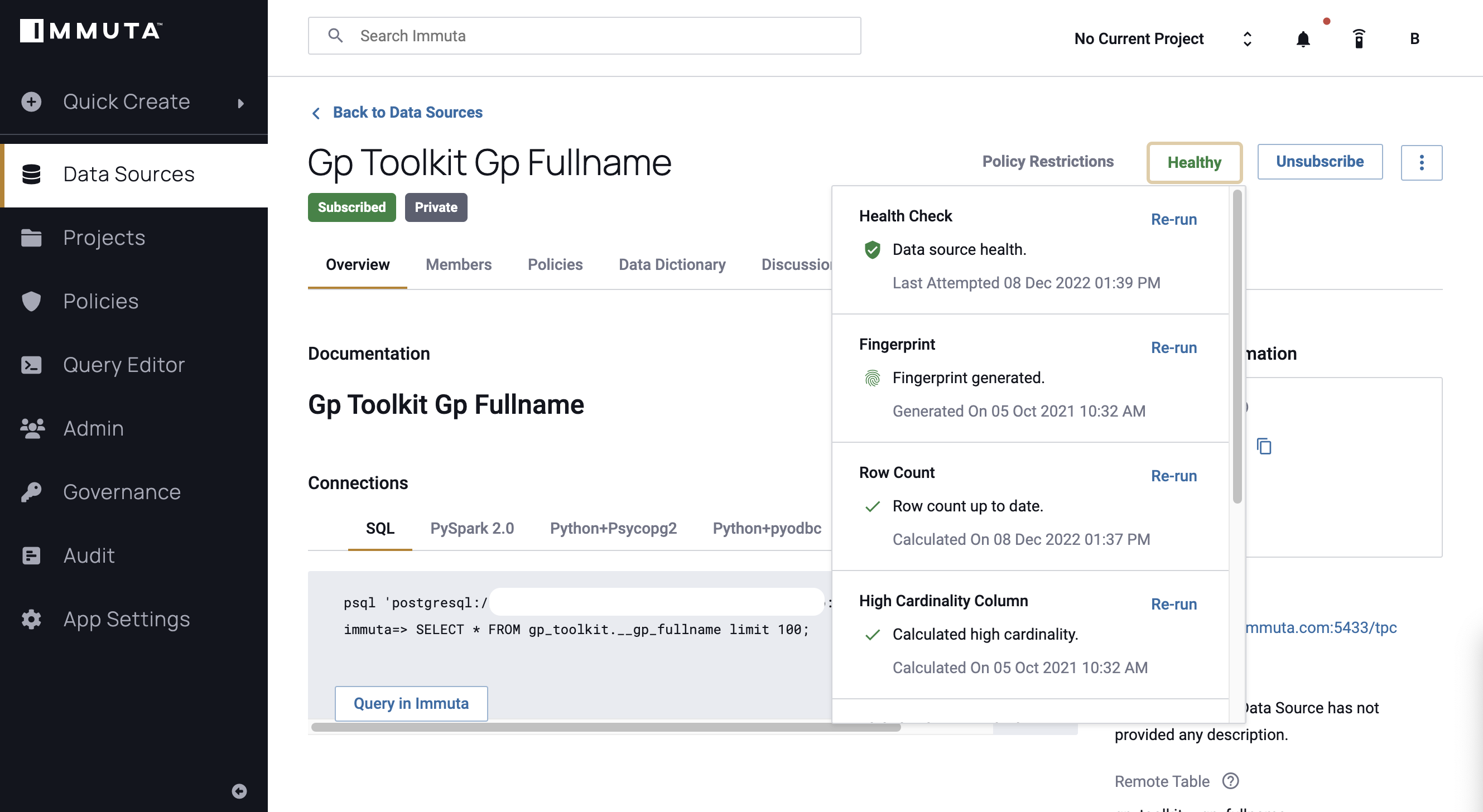Click the Projects folder icon

31,238
